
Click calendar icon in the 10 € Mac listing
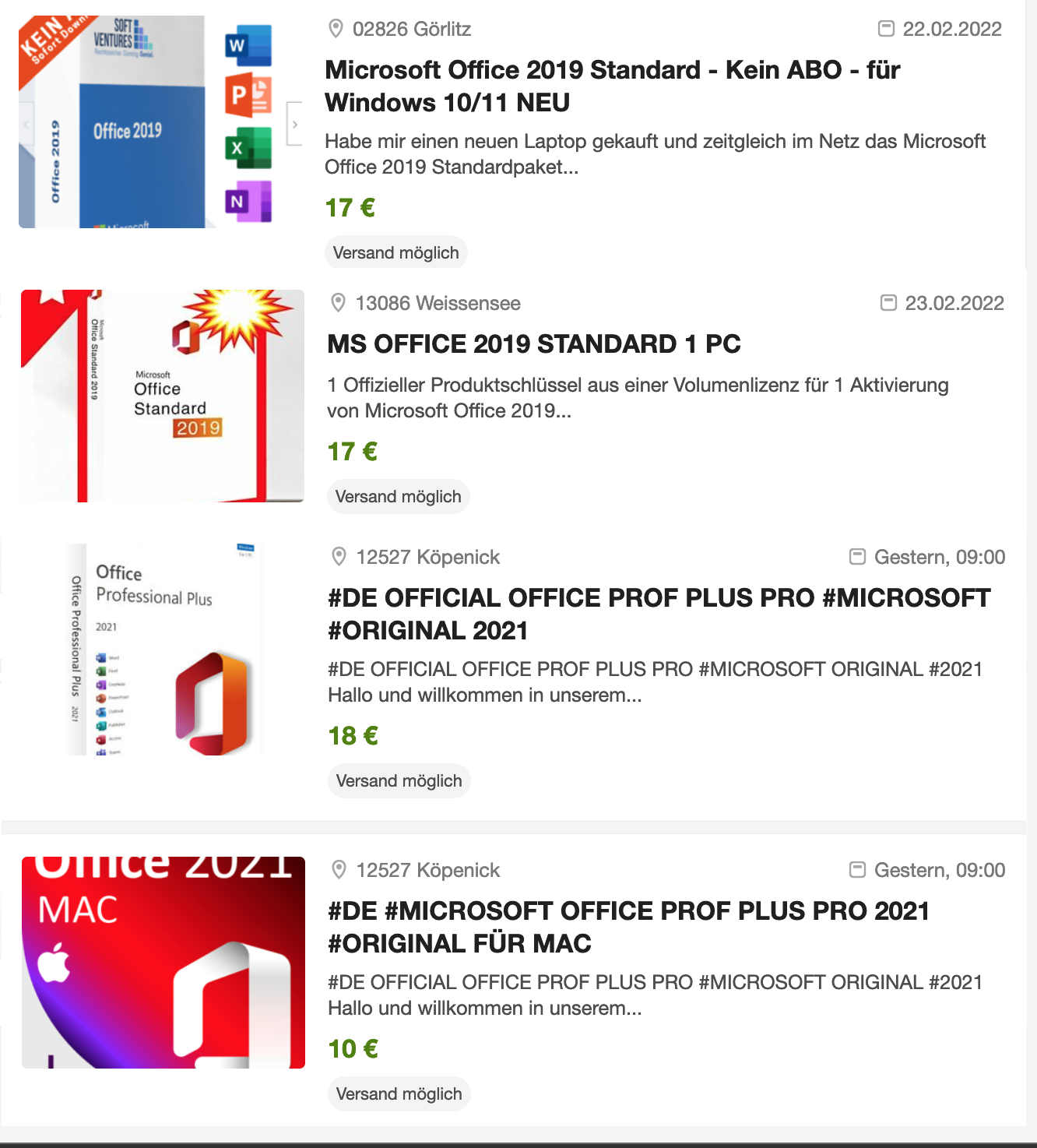[x=857, y=869]
